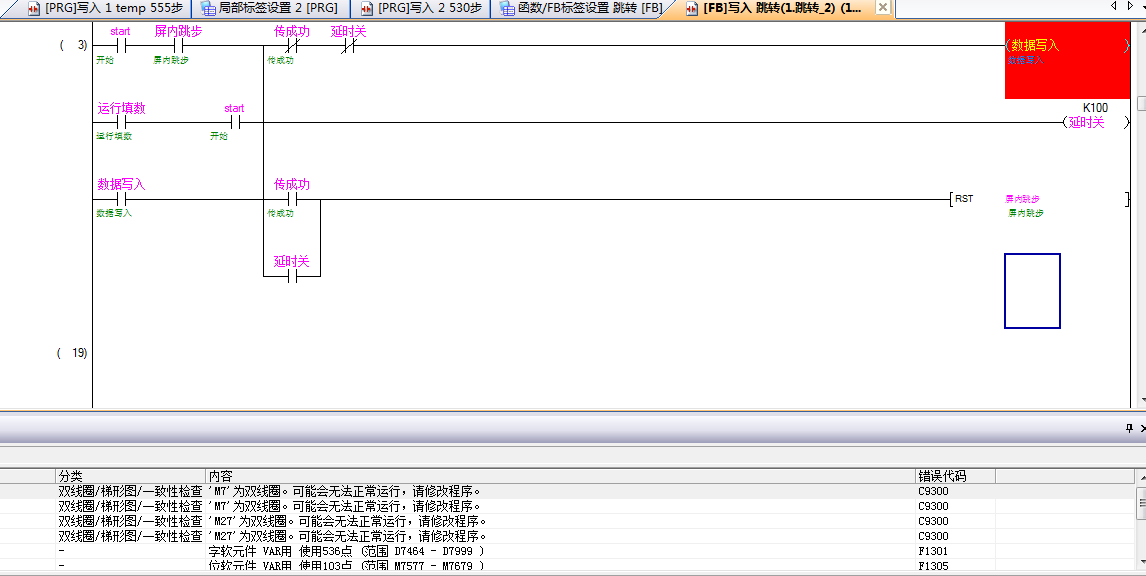
Task: Select the red 数据写入 output coil
Action: pyautogui.click(x=1066, y=59)
